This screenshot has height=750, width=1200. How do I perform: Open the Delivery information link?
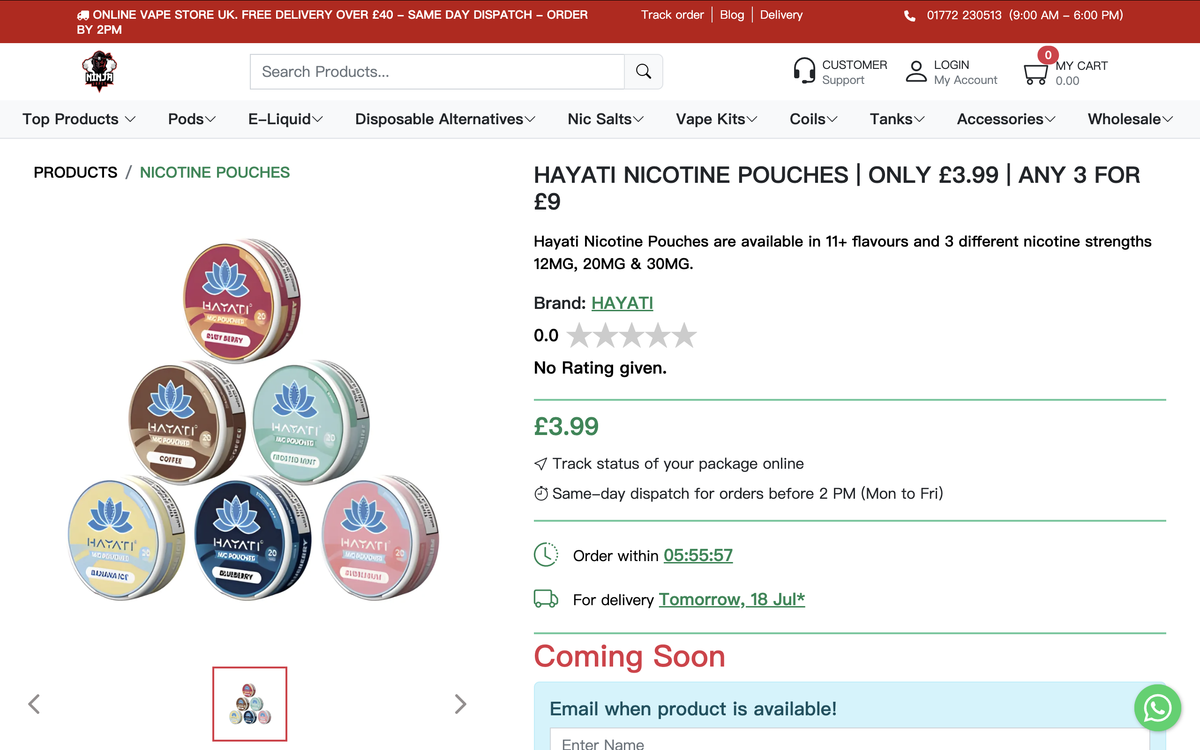781,15
